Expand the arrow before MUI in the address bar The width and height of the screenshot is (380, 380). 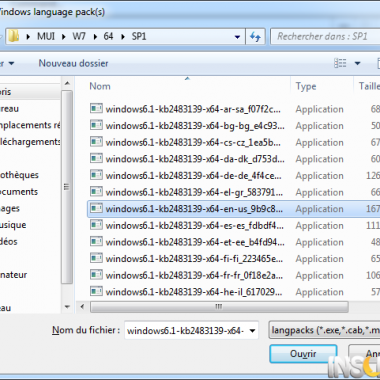point(28,37)
